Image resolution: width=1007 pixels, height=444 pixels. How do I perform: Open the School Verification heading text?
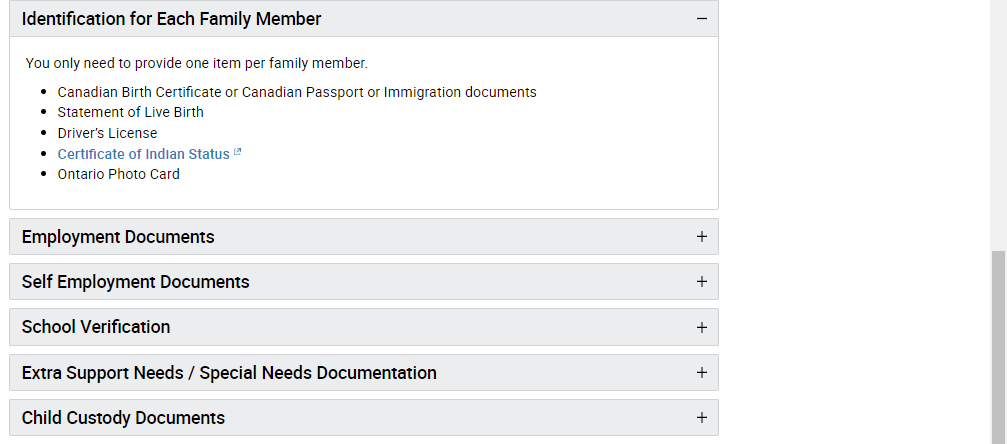tap(96, 326)
